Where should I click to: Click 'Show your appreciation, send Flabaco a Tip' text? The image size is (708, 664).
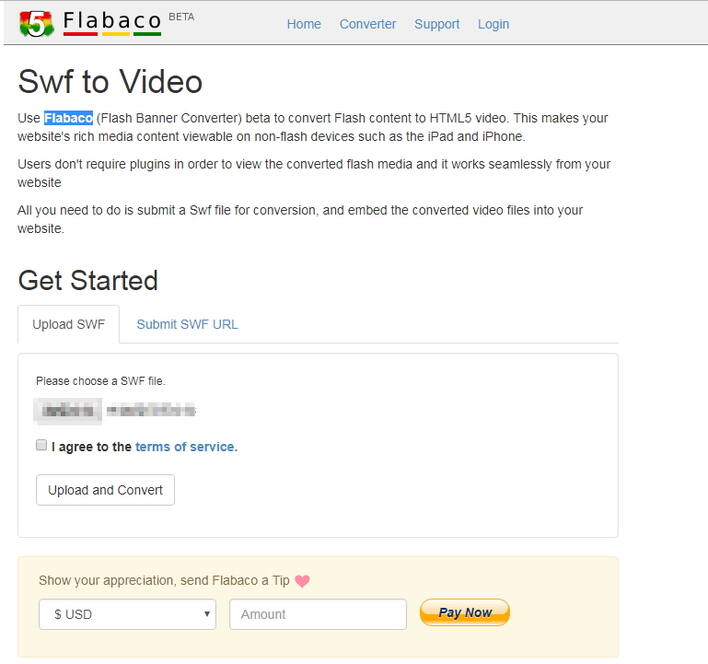pyautogui.click(x=164, y=580)
